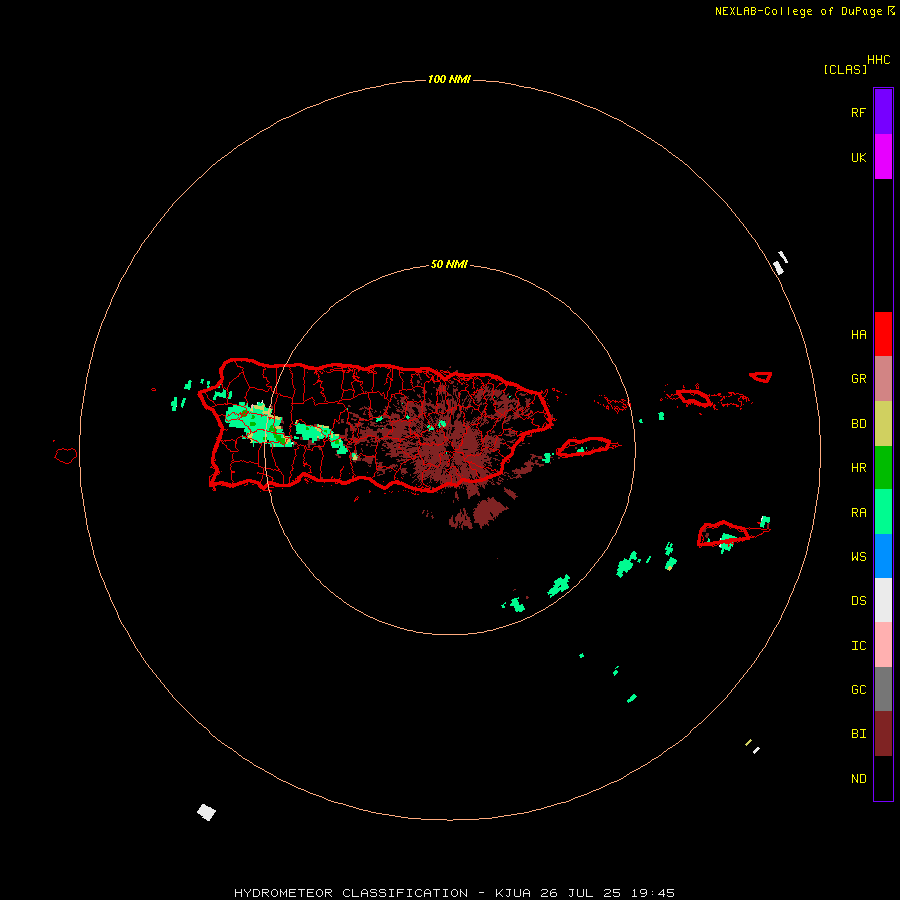Click the 19:45 timestamp in footer
900x900 pixels.
[x=653, y=893]
